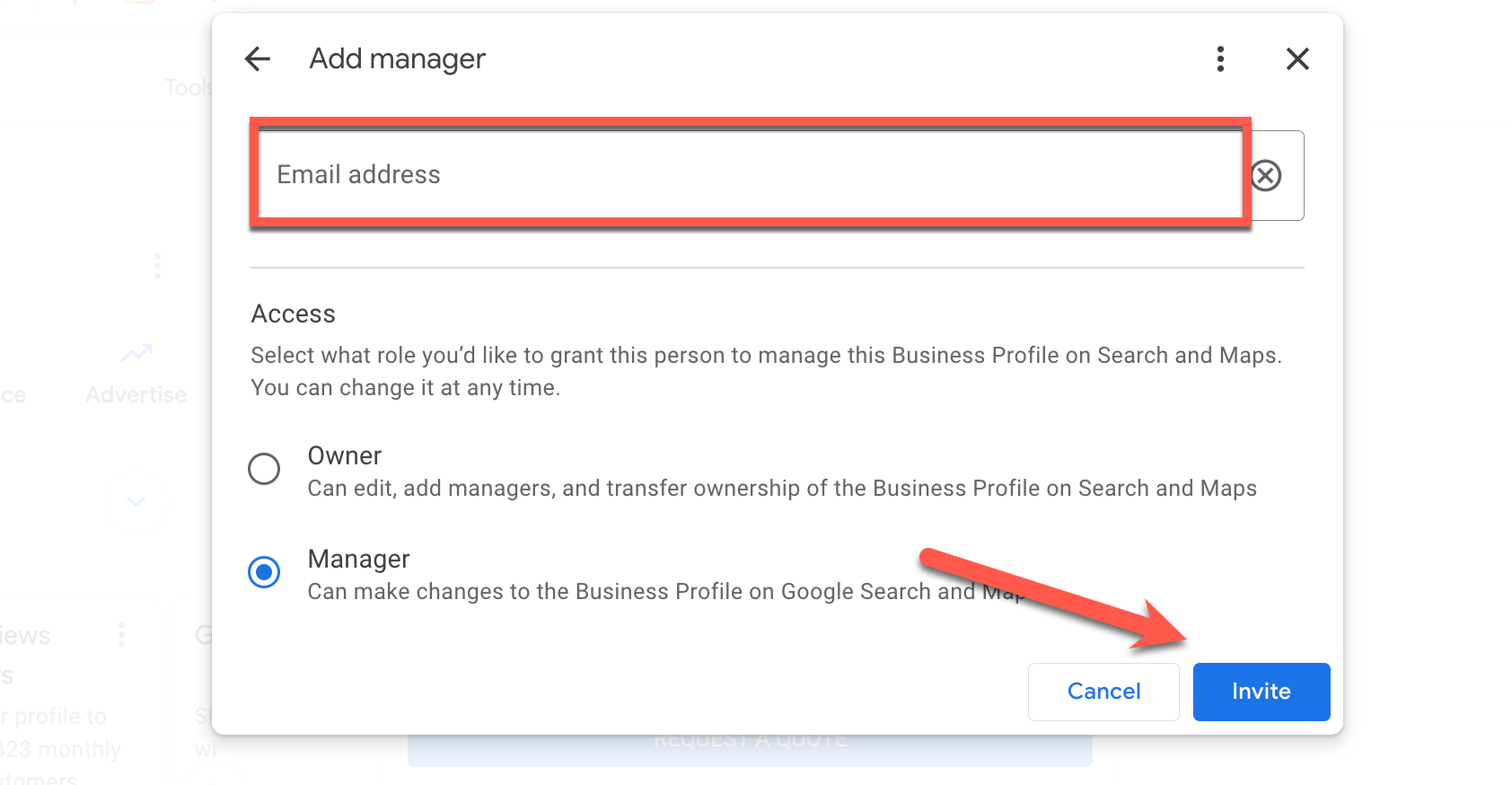Click the Owner role label text

coord(345,456)
